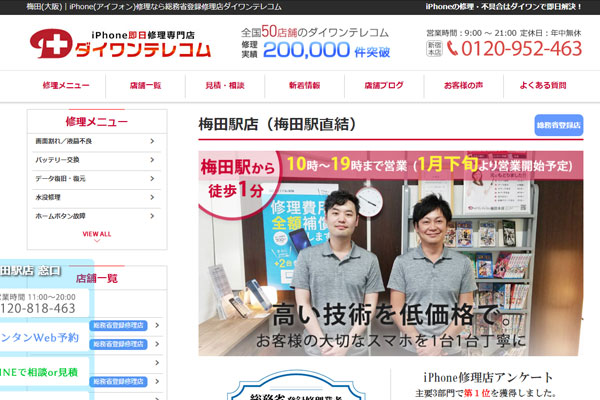Image resolution: width=600 pixels, height=400 pixels.
Task: Click the 0120-818-463 number in the floating panel
Action: pyautogui.click(x=38, y=309)
